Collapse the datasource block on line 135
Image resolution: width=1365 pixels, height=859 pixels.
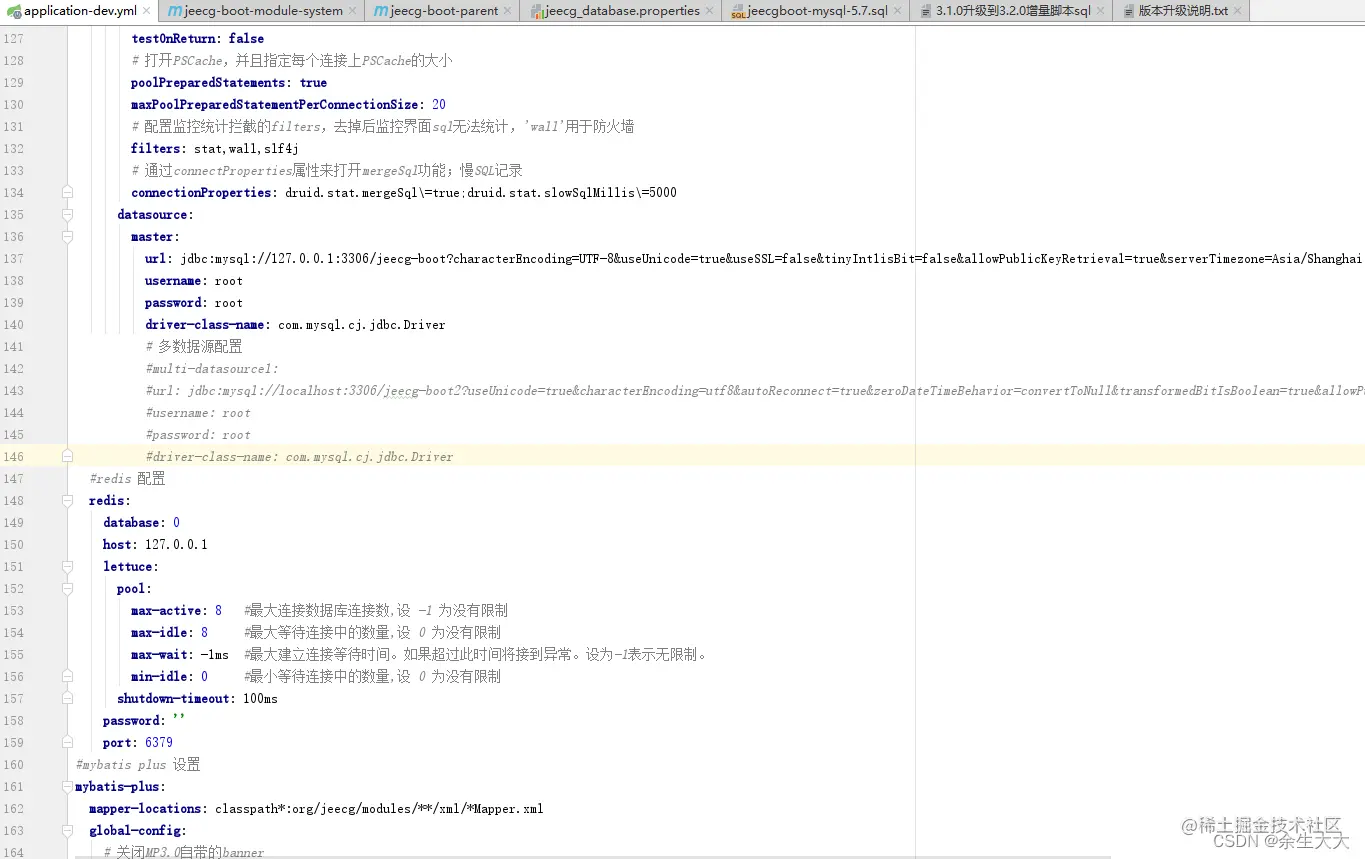pyautogui.click(x=67, y=214)
